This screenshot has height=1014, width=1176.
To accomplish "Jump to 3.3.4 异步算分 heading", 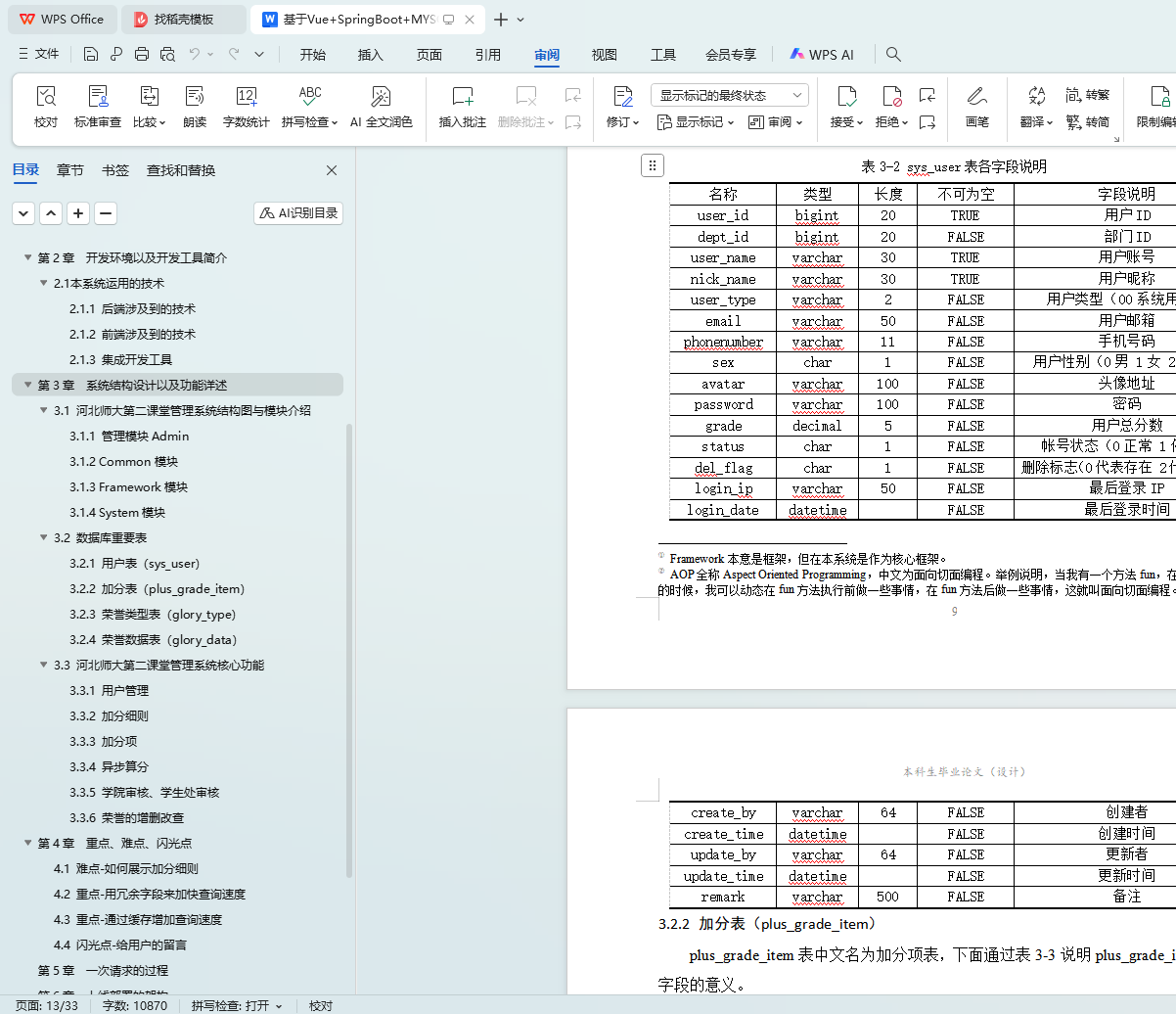I will [109, 766].
